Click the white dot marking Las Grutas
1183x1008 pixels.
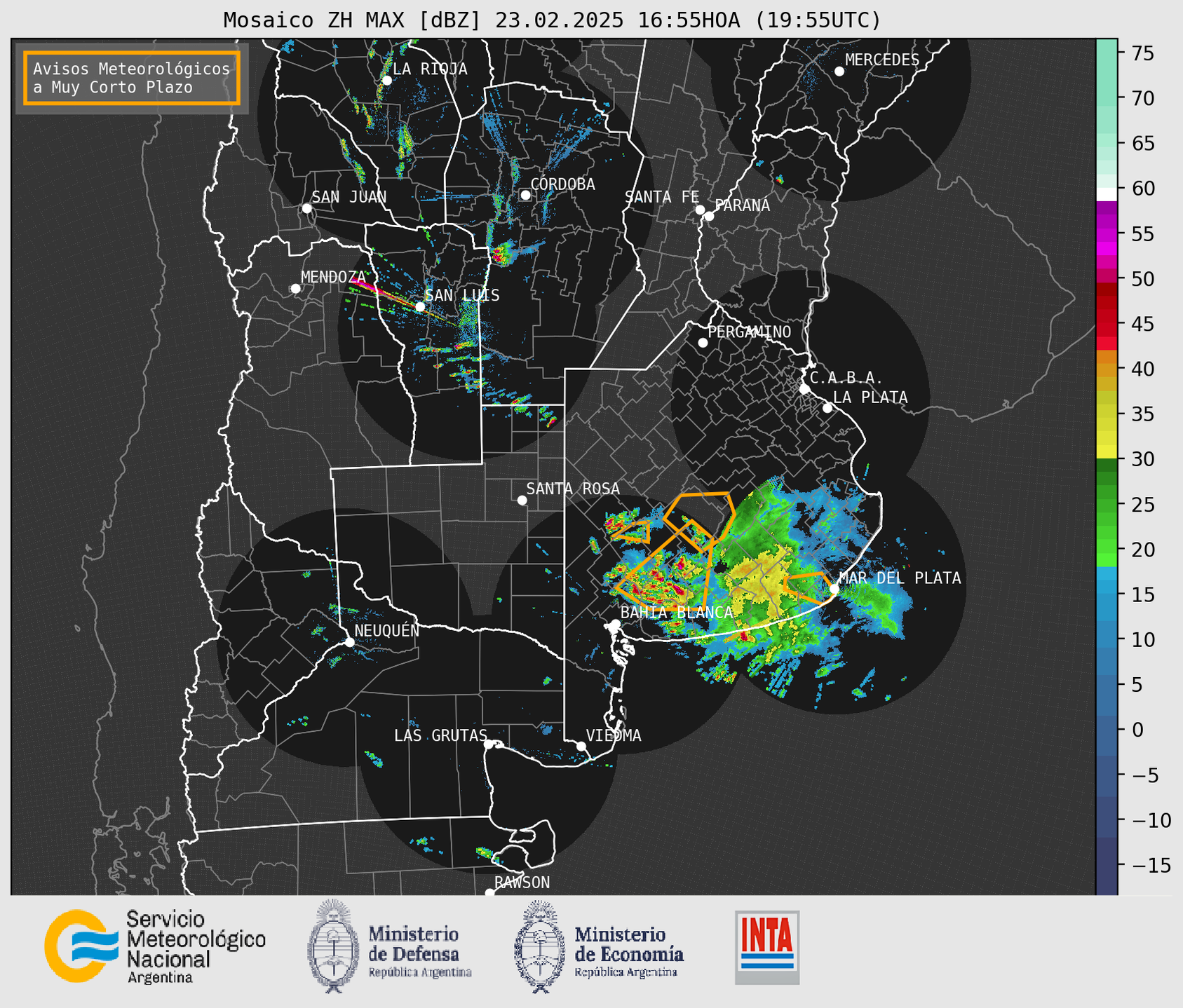point(489,744)
